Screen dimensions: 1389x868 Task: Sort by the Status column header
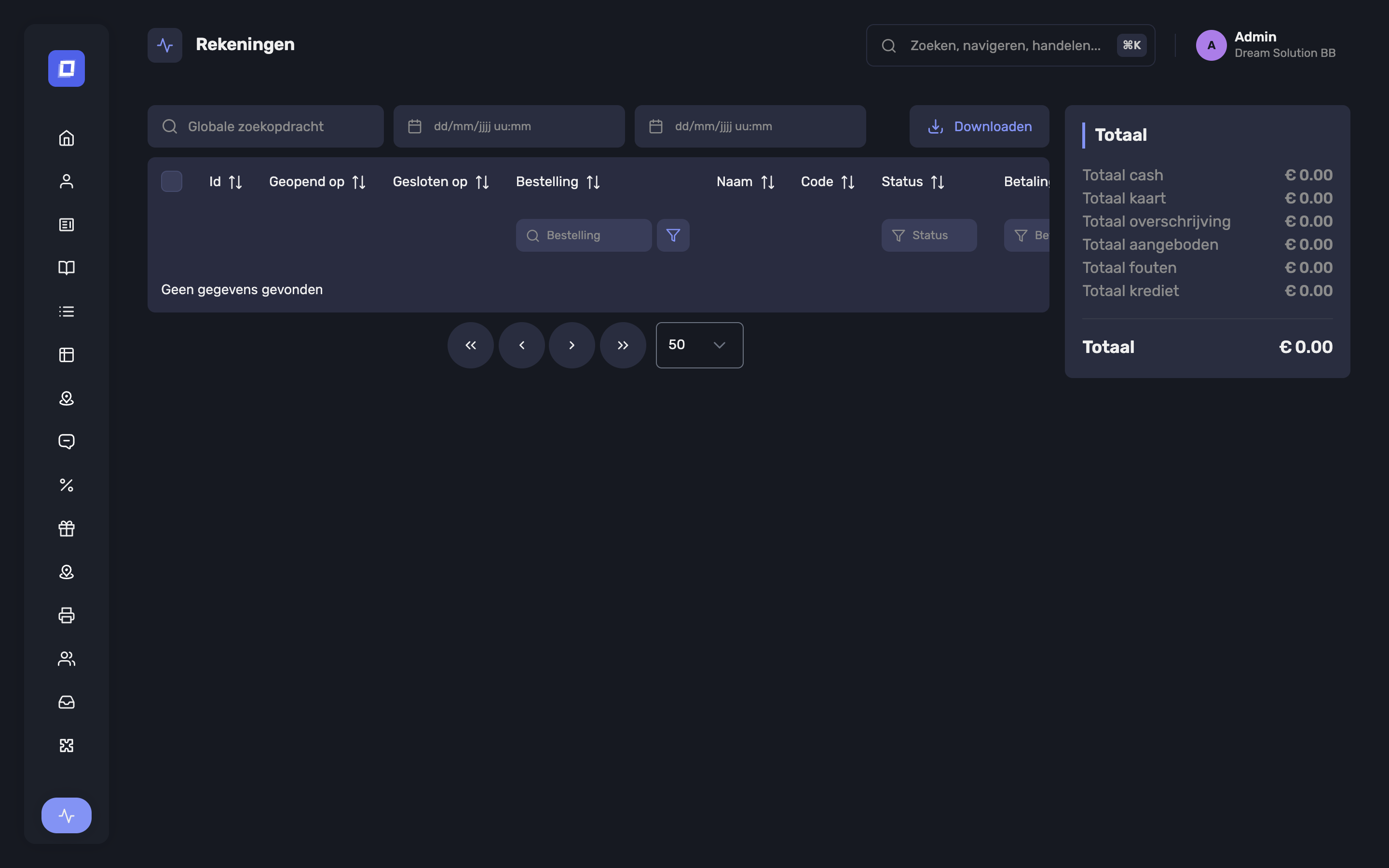point(912,182)
